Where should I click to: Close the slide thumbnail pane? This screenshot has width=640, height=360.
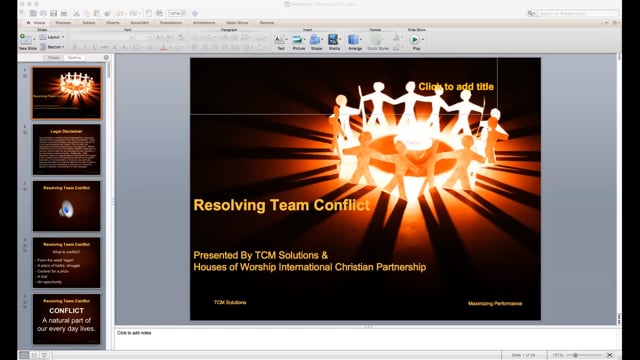tap(106, 58)
